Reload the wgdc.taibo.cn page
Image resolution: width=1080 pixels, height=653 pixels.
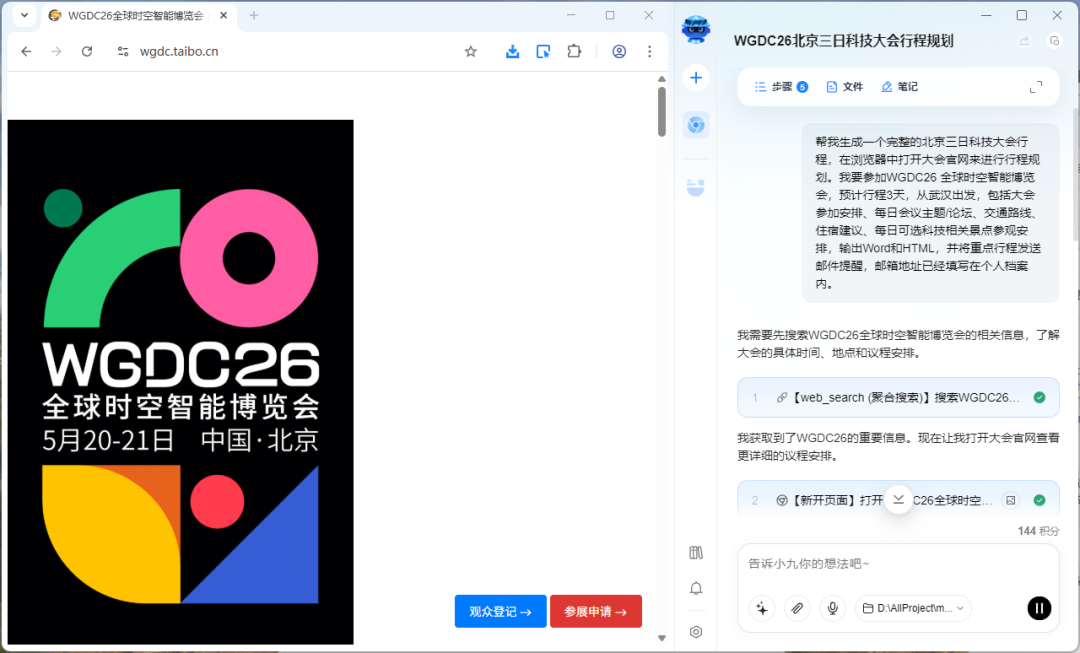pos(87,52)
